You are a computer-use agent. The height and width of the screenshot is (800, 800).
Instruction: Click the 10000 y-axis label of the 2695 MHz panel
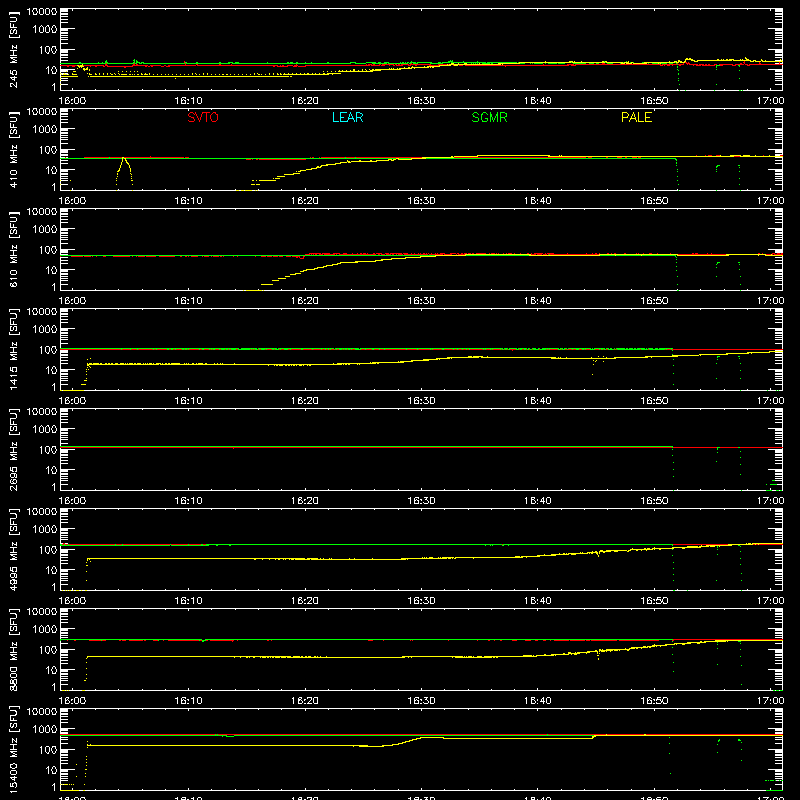[42, 412]
